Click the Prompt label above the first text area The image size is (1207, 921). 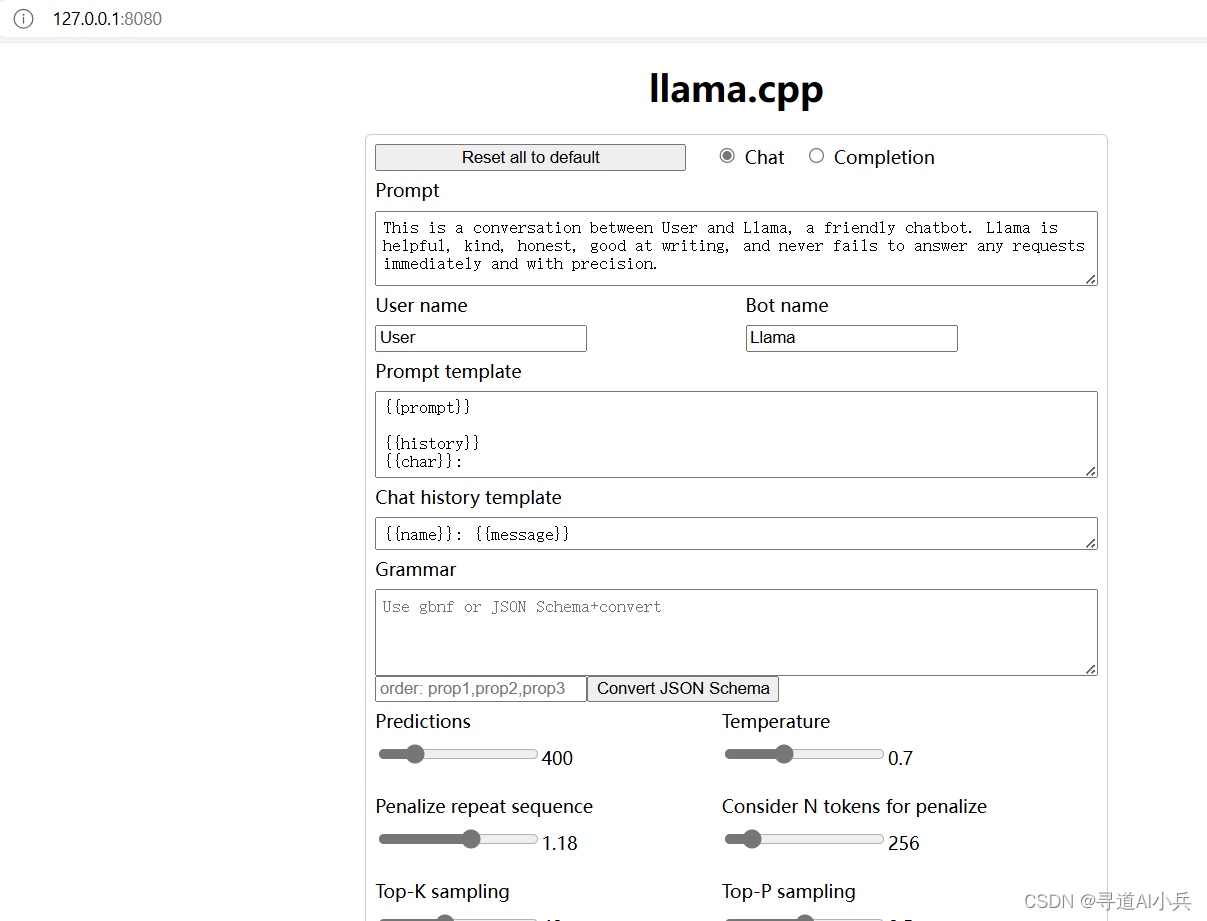coord(408,190)
